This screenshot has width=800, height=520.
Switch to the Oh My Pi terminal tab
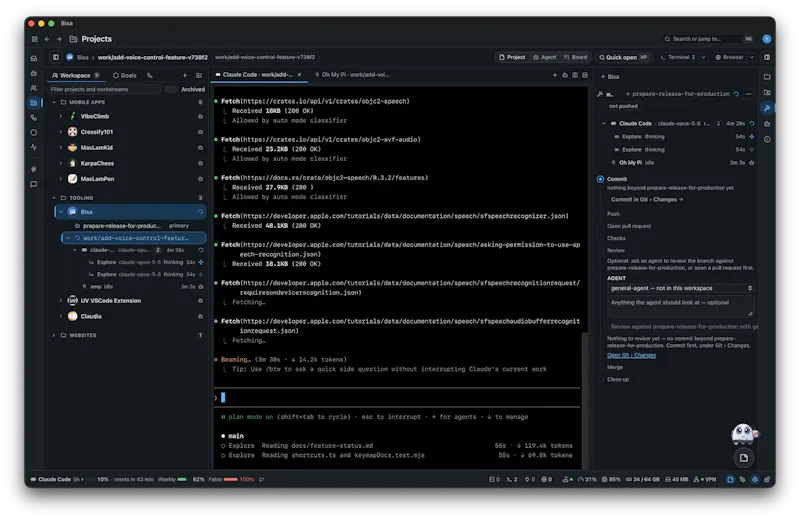pyautogui.click(x=352, y=75)
